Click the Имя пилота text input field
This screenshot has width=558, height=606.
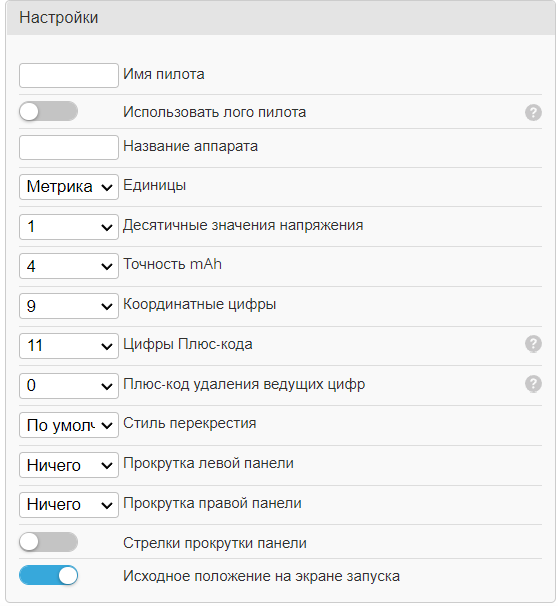click(x=69, y=75)
